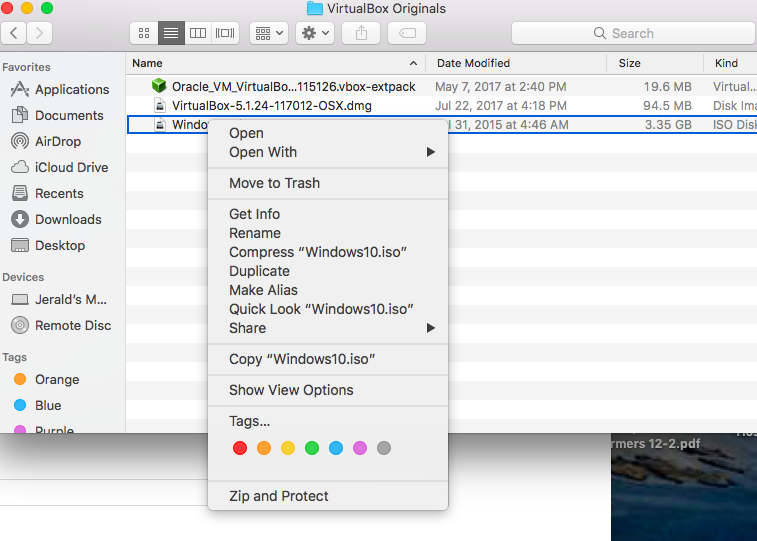Click the May 7, 2017 date cell
Screen dimensions: 757x541
click(x=501, y=87)
